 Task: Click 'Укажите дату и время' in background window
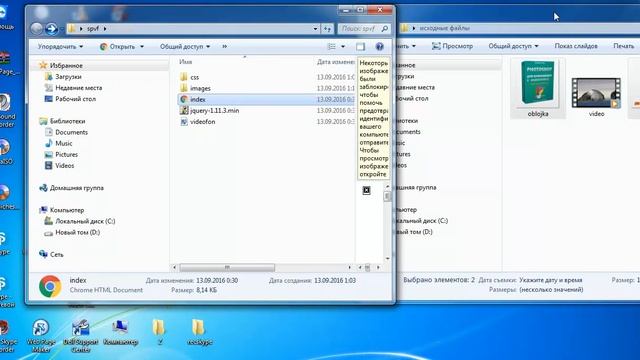(x=551, y=280)
